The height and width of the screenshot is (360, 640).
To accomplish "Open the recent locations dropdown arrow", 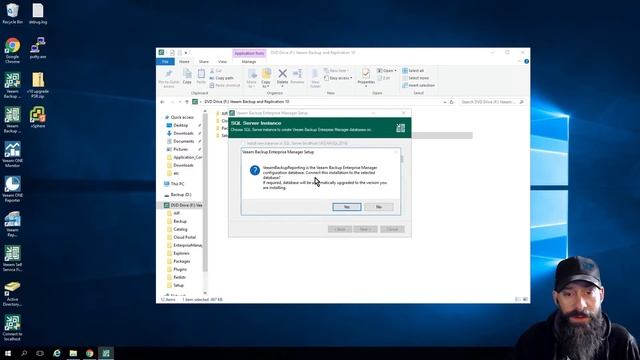I will [x=180, y=102].
